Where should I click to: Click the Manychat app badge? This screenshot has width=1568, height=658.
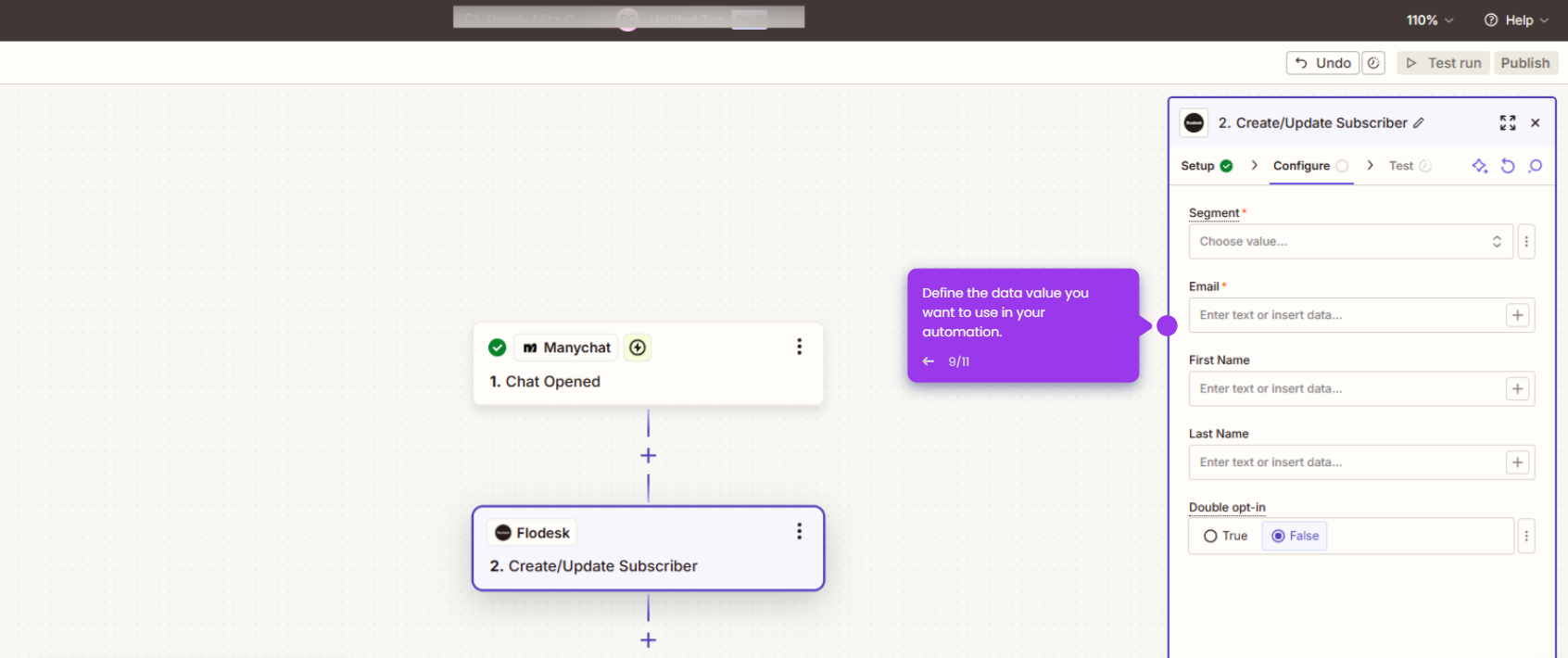567,348
